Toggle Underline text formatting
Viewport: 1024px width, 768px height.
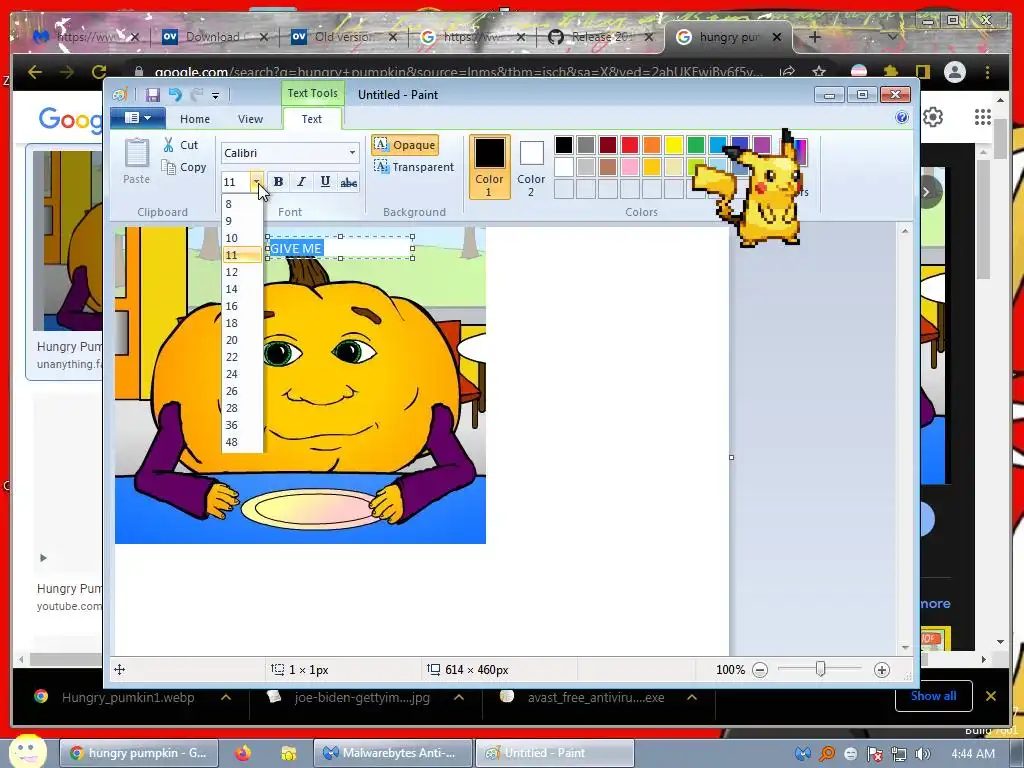pyautogui.click(x=325, y=182)
